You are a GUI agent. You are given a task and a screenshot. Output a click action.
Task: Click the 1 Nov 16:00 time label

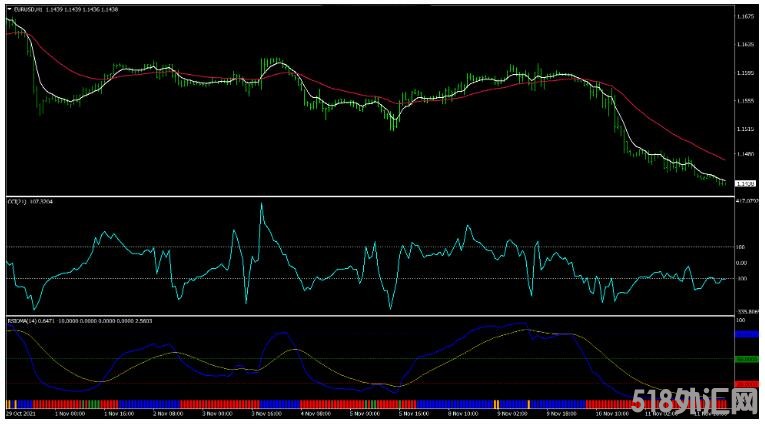pyautogui.click(x=119, y=414)
